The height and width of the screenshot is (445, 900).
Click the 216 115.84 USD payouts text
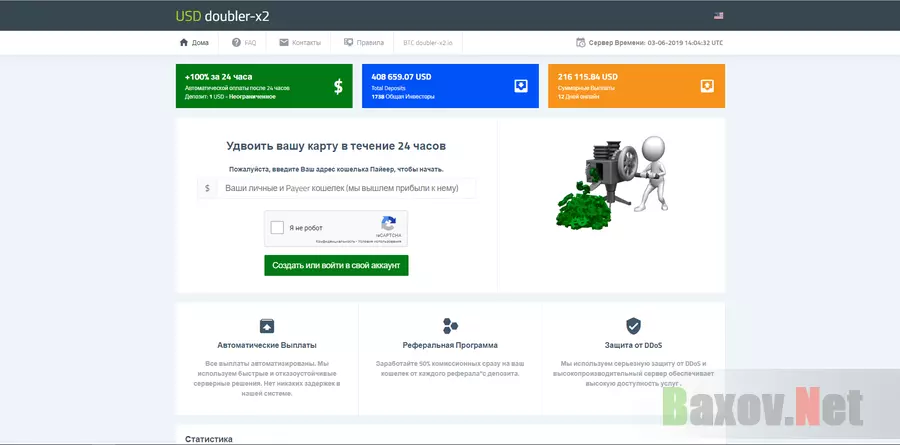point(588,76)
